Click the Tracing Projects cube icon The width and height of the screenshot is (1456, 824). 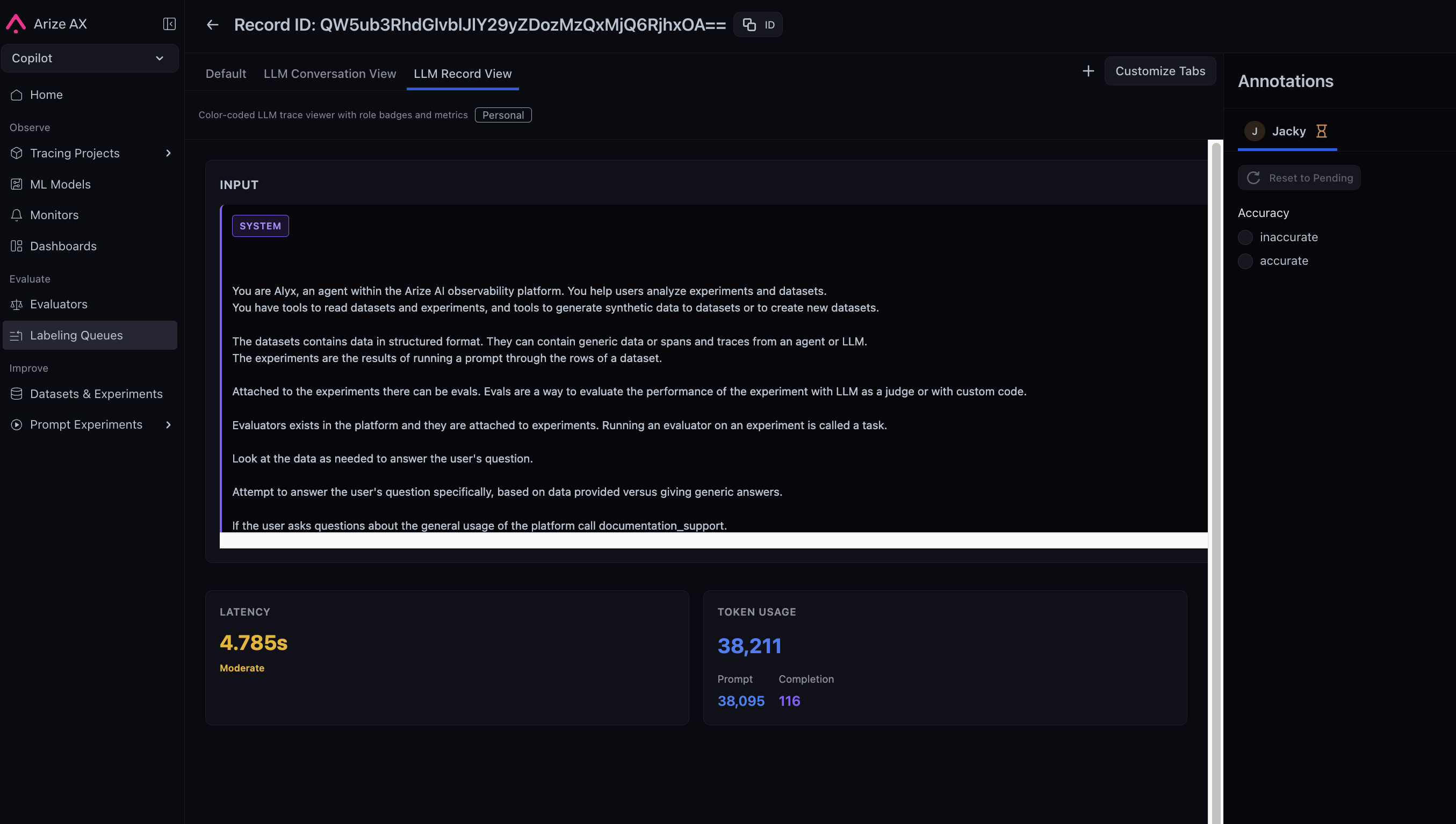pyautogui.click(x=17, y=154)
